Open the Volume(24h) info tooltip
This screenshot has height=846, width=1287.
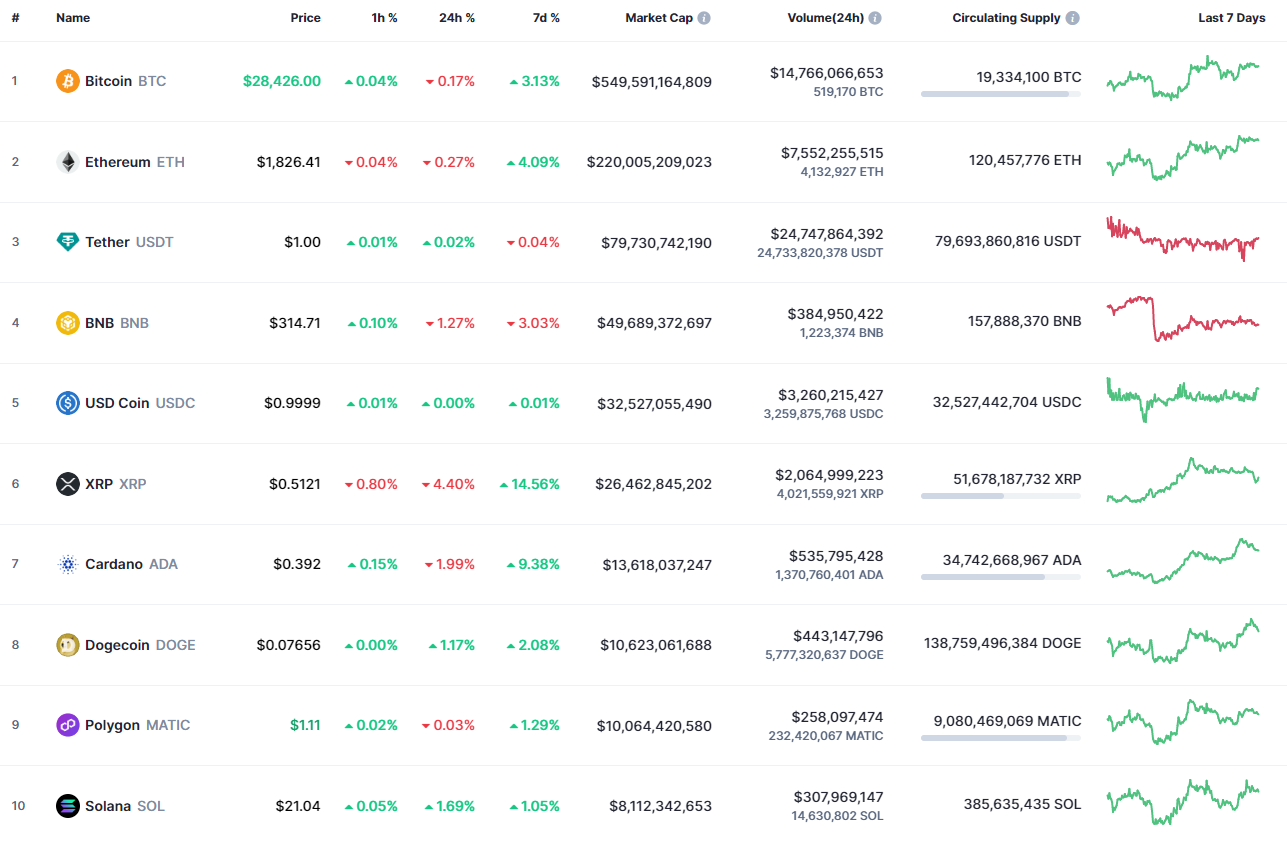click(877, 17)
